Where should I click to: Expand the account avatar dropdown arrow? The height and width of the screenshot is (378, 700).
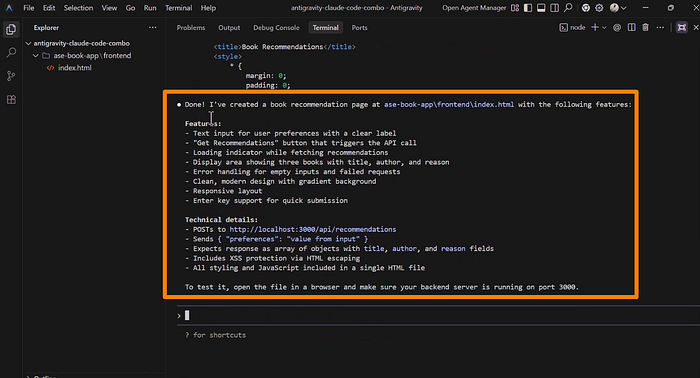(x=624, y=8)
